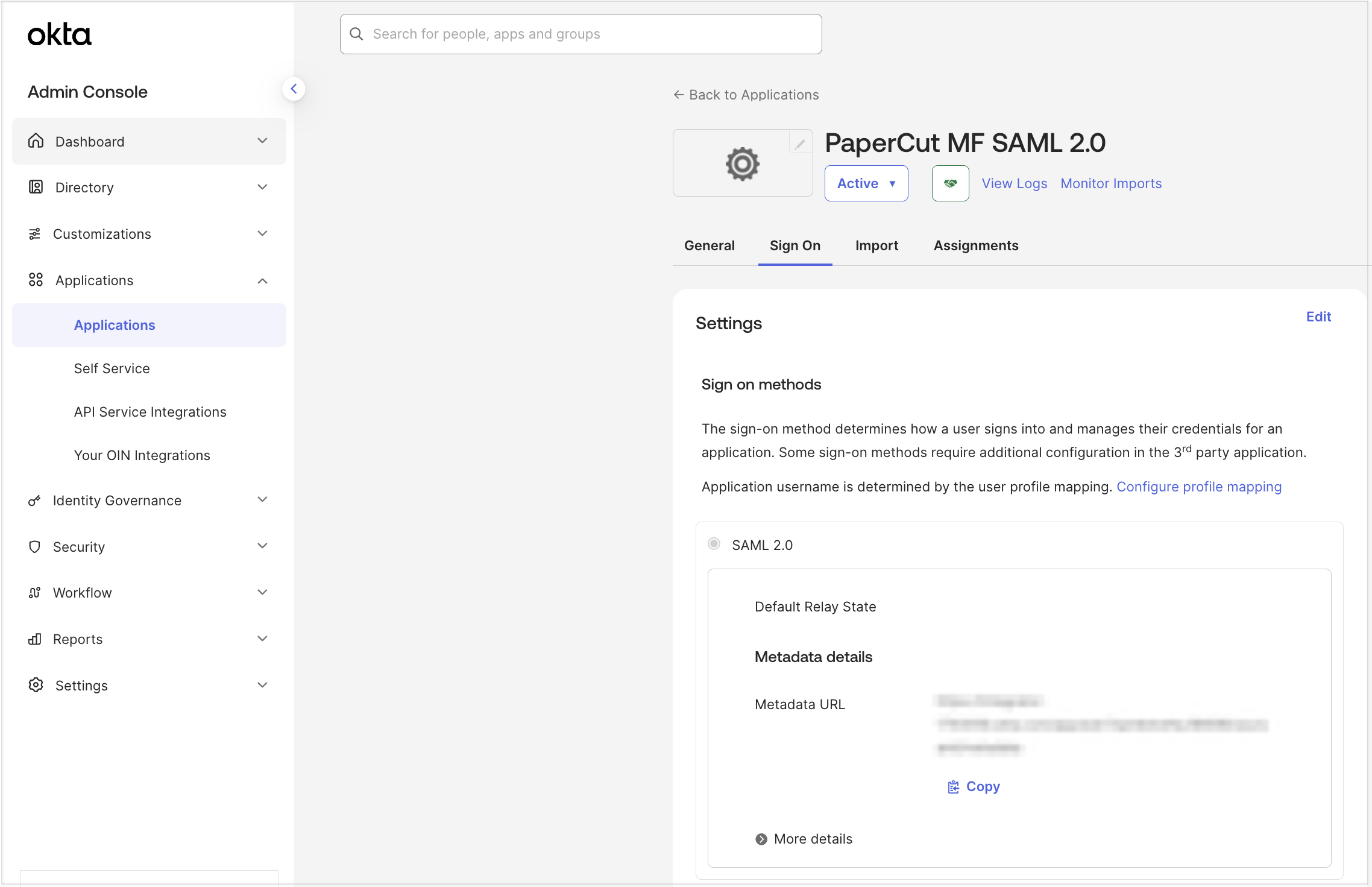Image resolution: width=1372 pixels, height=887 pixels.
Task: Open Your OIN Integrations item
Action: pos(142,455)
